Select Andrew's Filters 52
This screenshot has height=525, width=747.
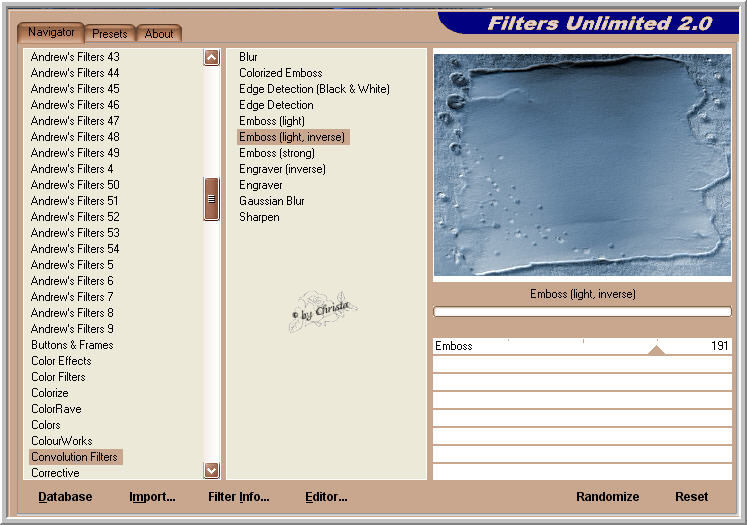[x=75, y=217]
